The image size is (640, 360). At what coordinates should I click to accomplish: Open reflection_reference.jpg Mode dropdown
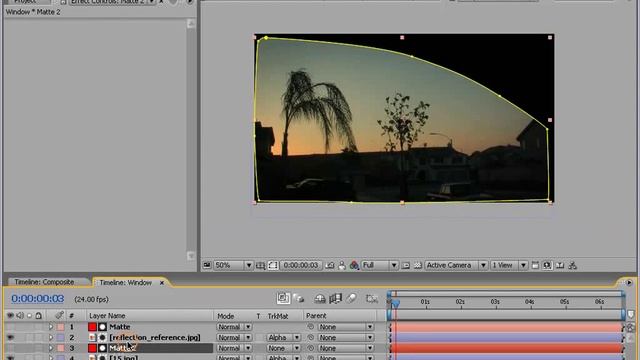234,338
